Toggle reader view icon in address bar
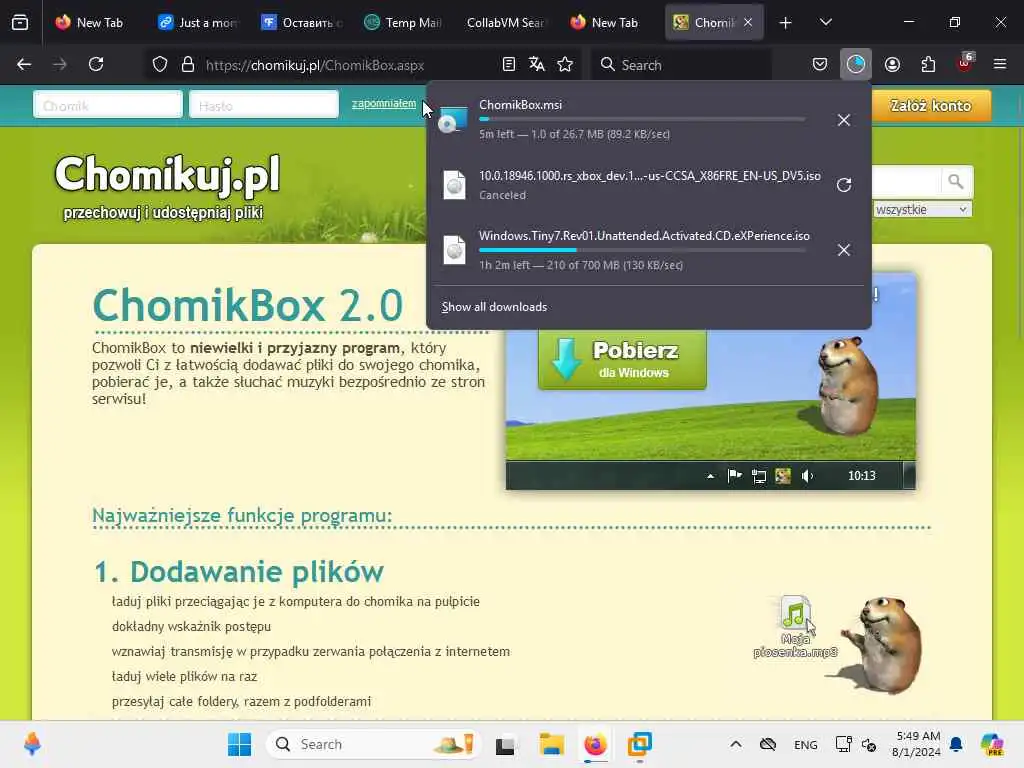This screenshot has height=768, width=1024. [509, 65]
